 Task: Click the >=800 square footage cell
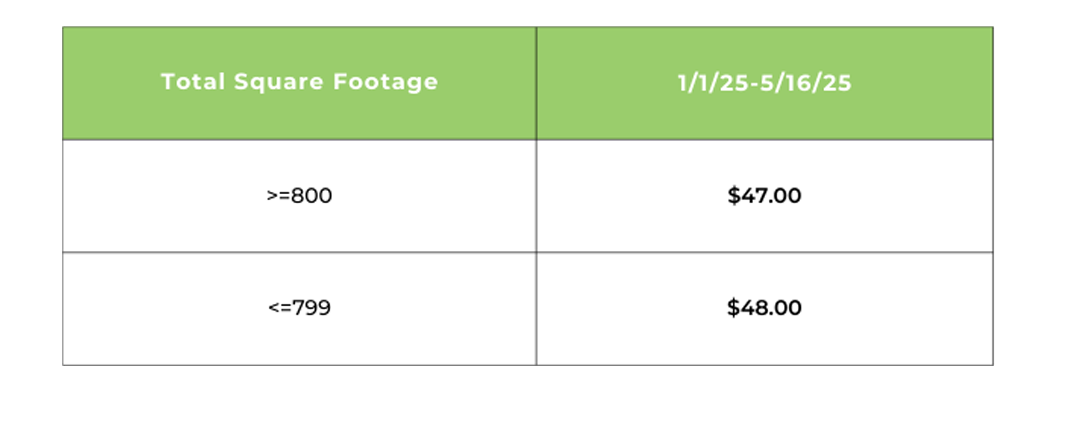tap(299, 196)
